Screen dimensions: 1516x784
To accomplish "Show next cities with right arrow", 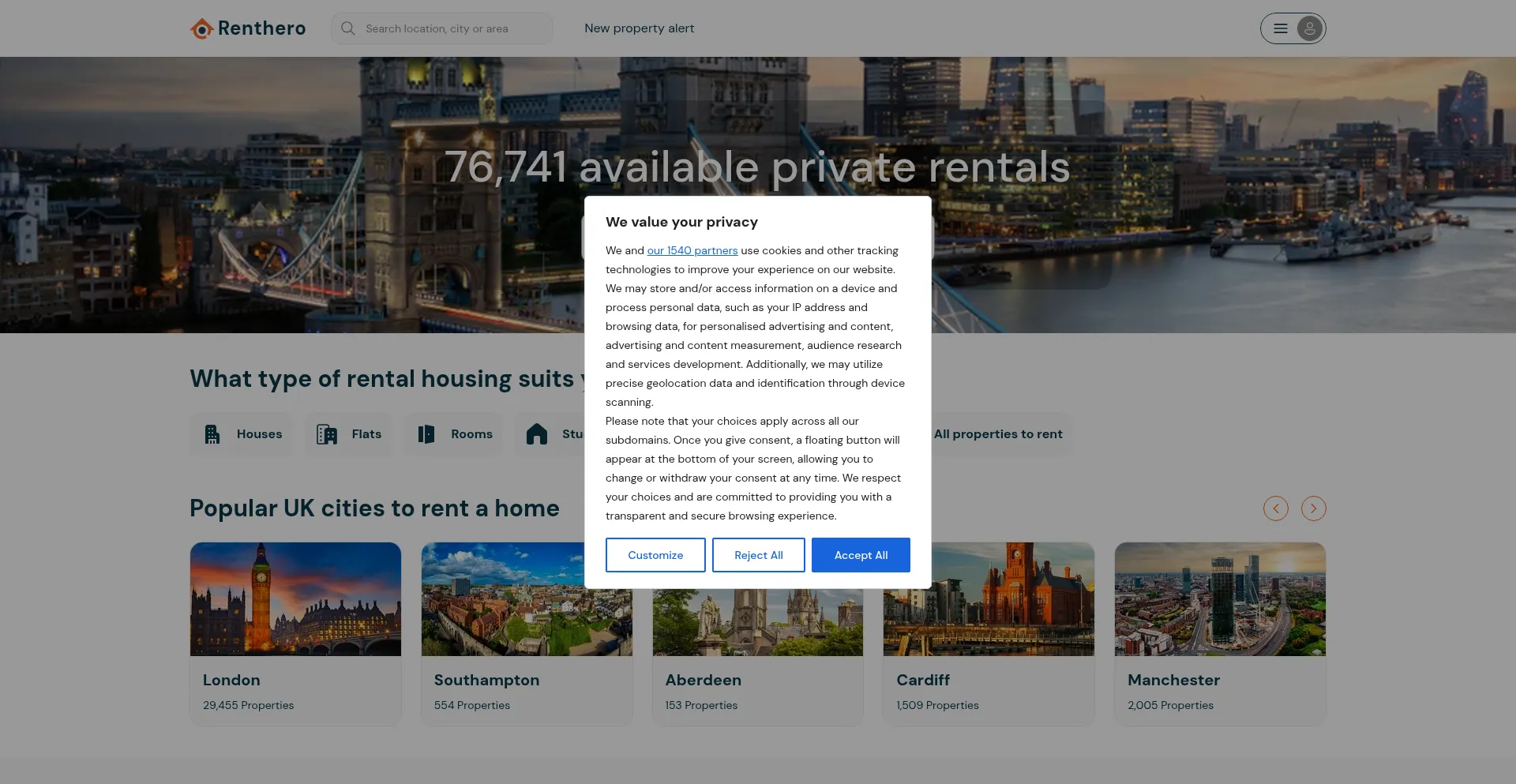I will pos(1314,508).
